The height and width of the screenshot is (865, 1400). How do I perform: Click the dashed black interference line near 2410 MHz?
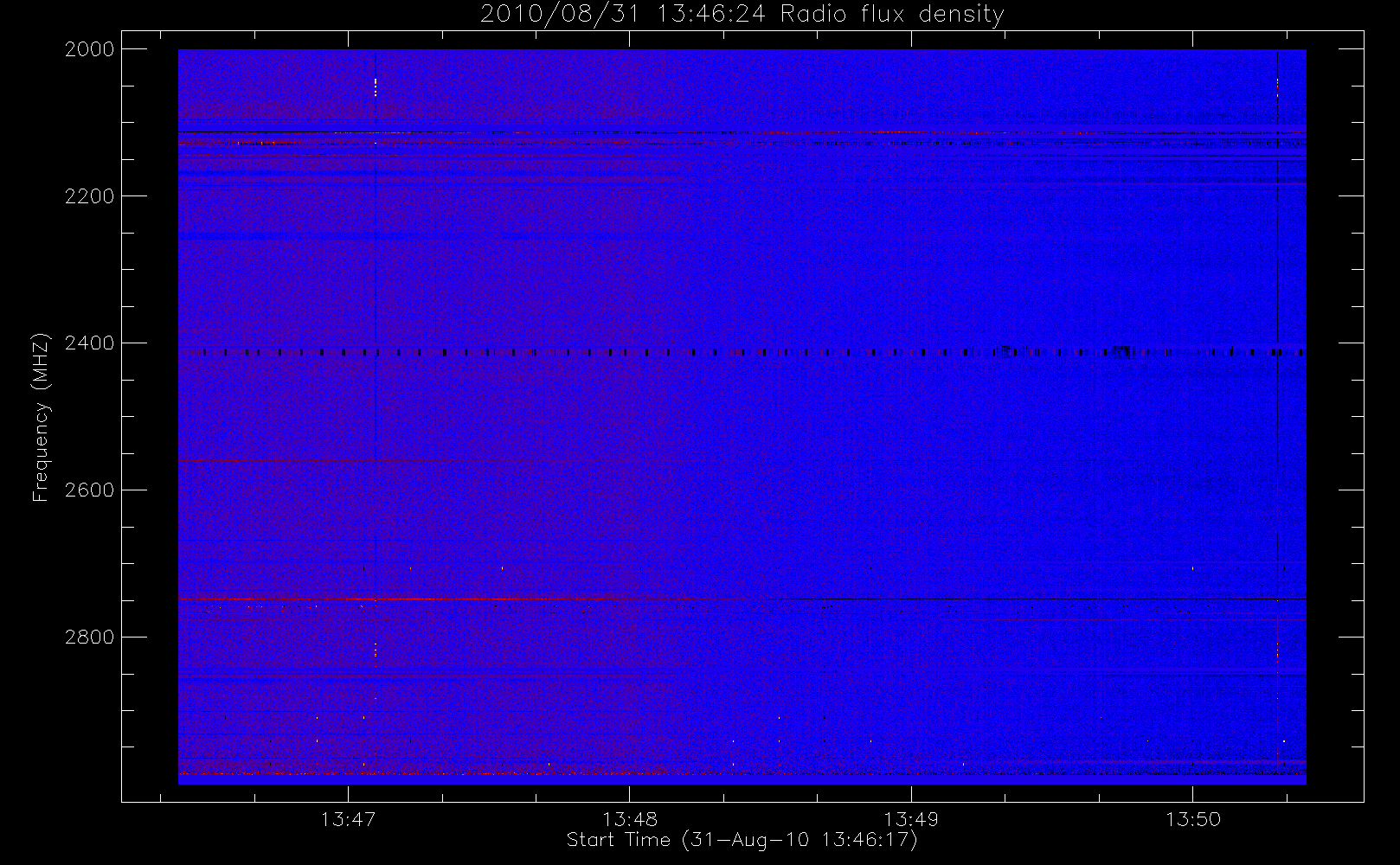pyautogui.click(x=742, y=352)
